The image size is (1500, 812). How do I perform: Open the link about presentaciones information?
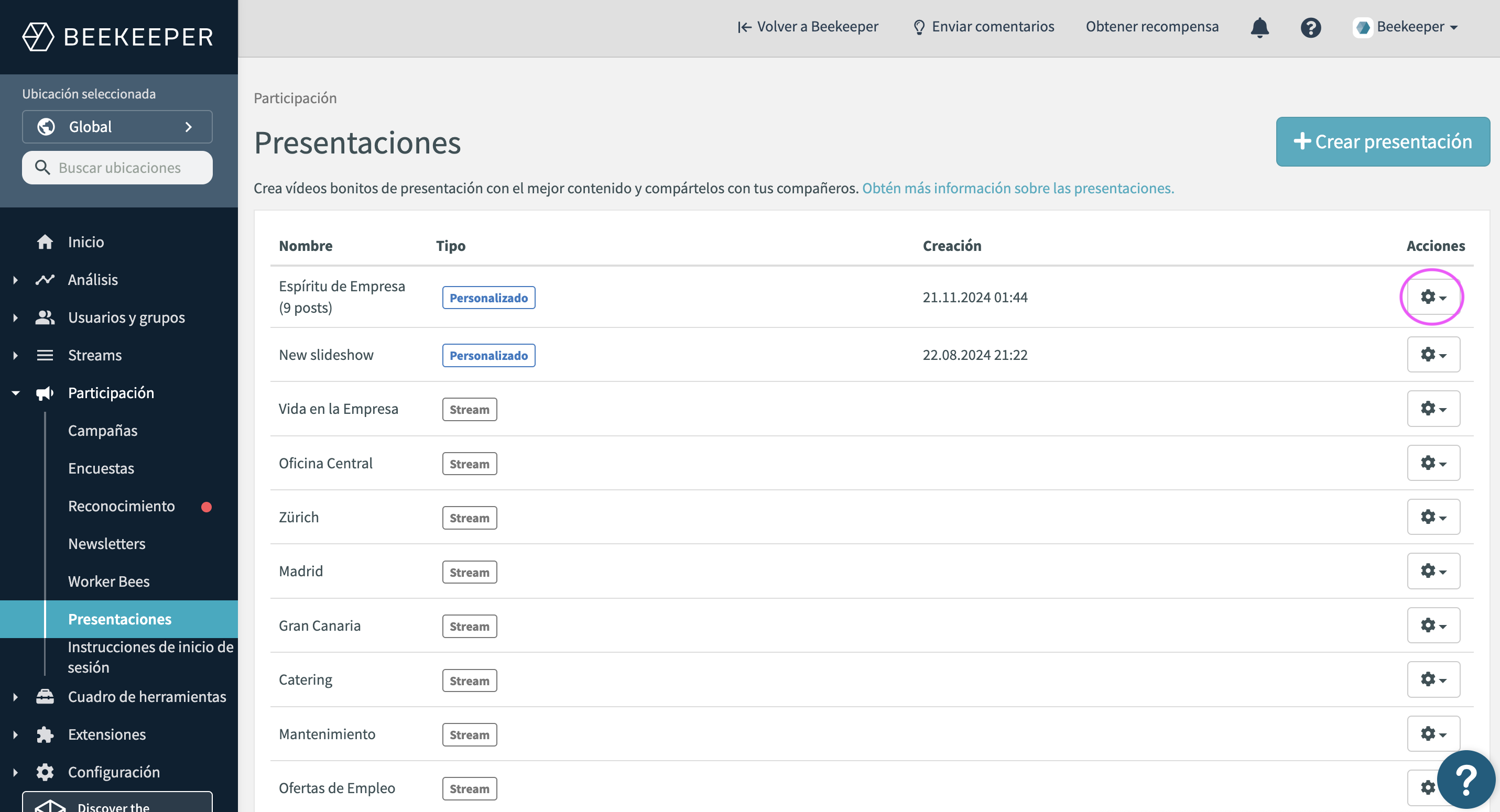(1018, 188)
